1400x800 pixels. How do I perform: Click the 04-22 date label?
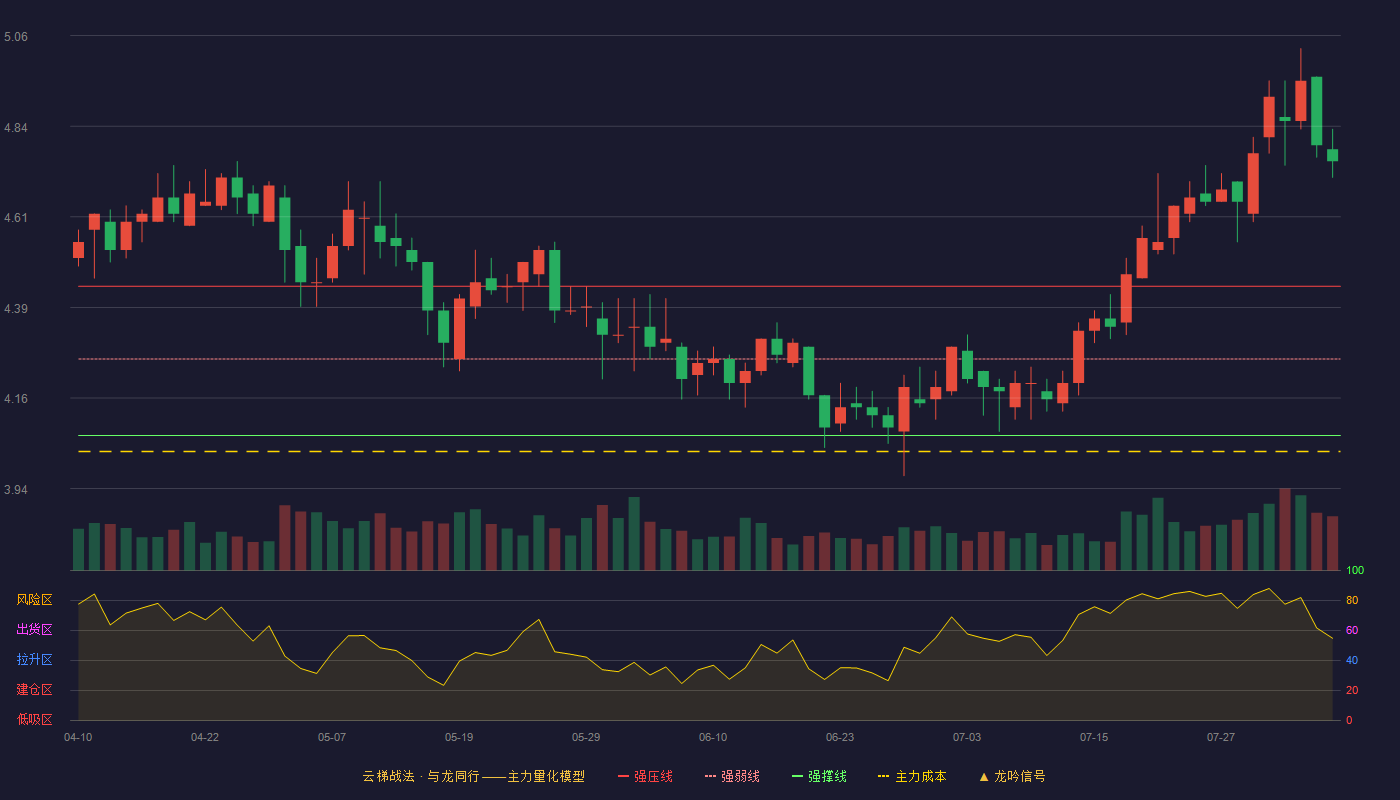205,737
